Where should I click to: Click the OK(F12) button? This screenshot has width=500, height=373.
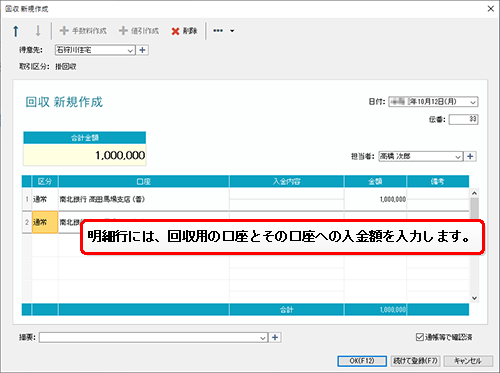(x=362, y=361)
